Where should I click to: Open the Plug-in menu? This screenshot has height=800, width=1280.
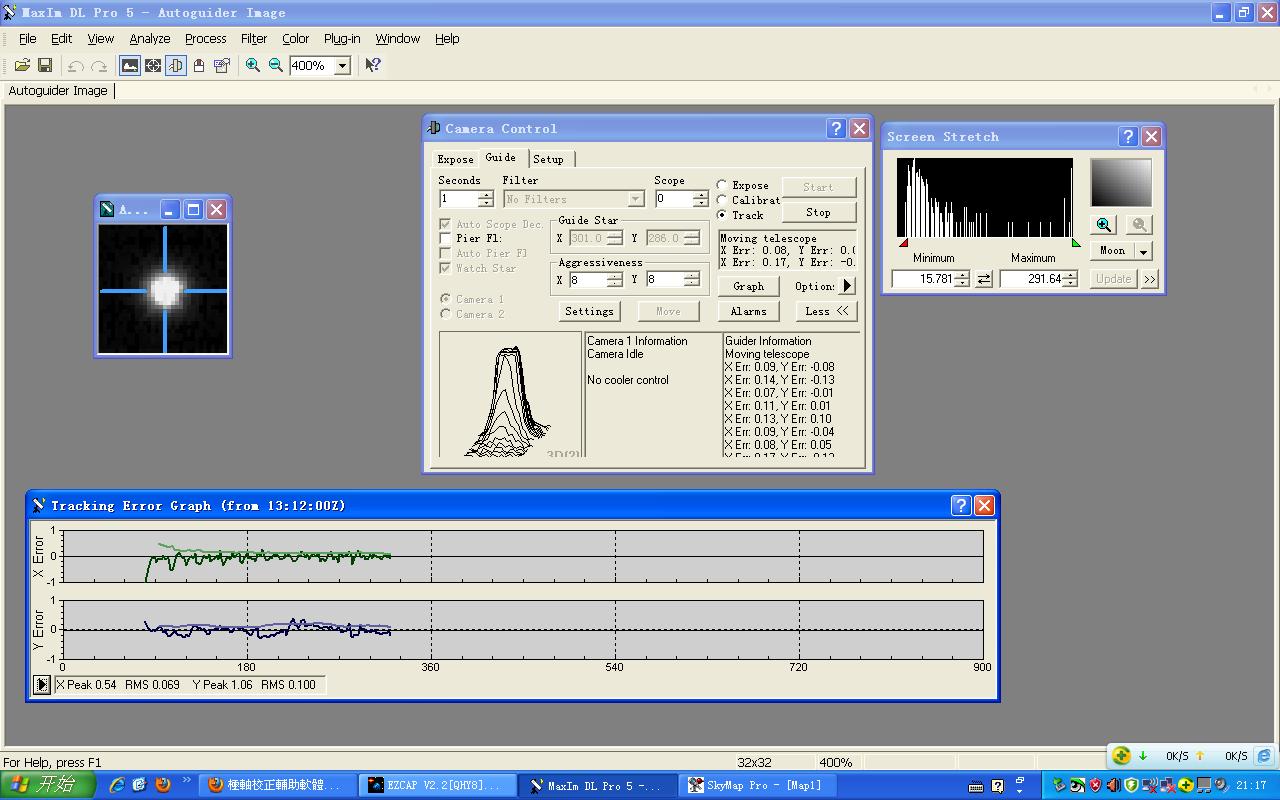pyautogui.click(x=342, y=38)
